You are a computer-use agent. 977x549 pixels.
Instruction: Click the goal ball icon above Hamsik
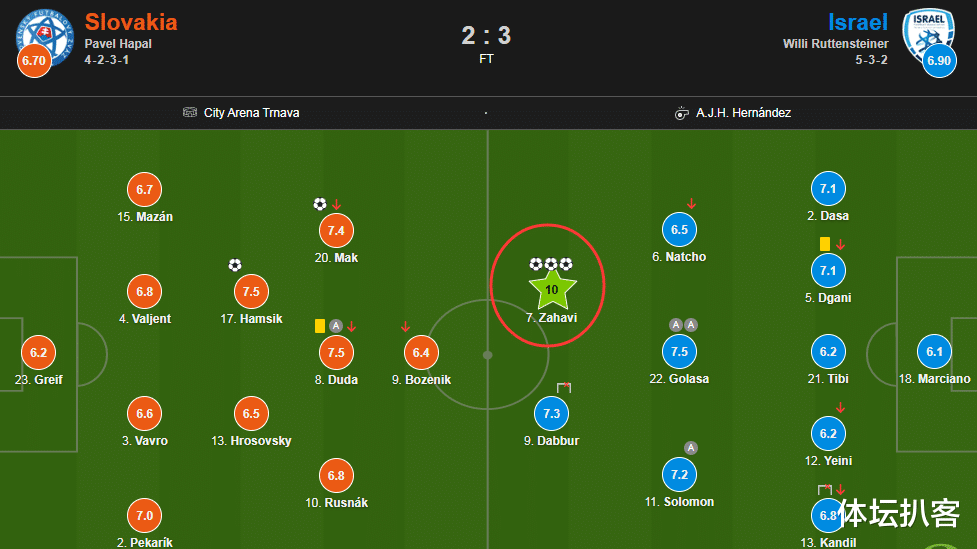[x=235, y=265]
